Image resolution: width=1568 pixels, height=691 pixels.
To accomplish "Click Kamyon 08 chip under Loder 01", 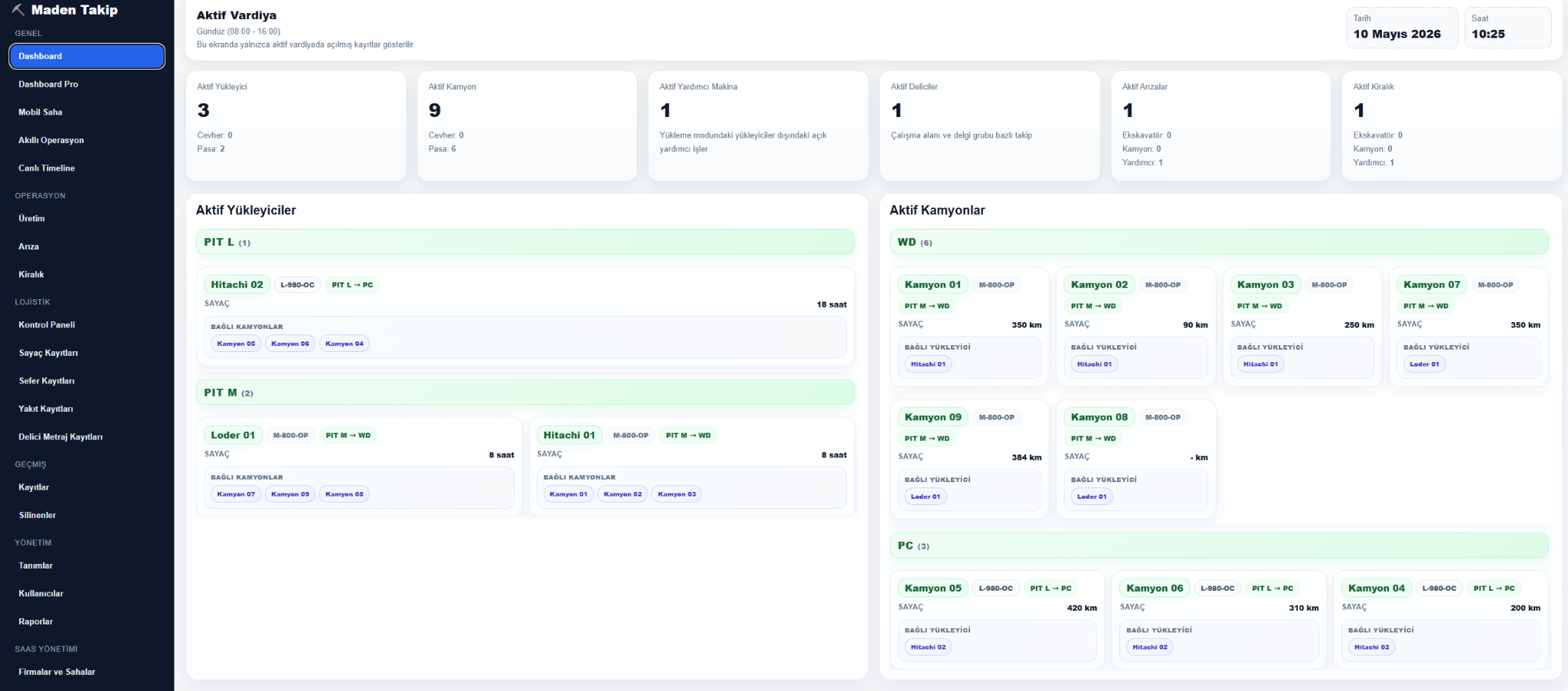I will pos(345,494).
